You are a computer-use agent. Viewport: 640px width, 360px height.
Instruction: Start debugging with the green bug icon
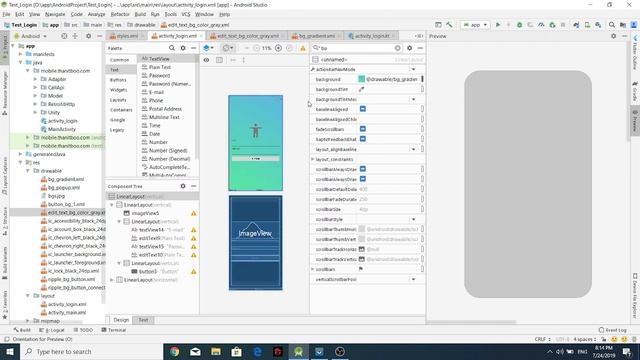(x=520, y=25)
